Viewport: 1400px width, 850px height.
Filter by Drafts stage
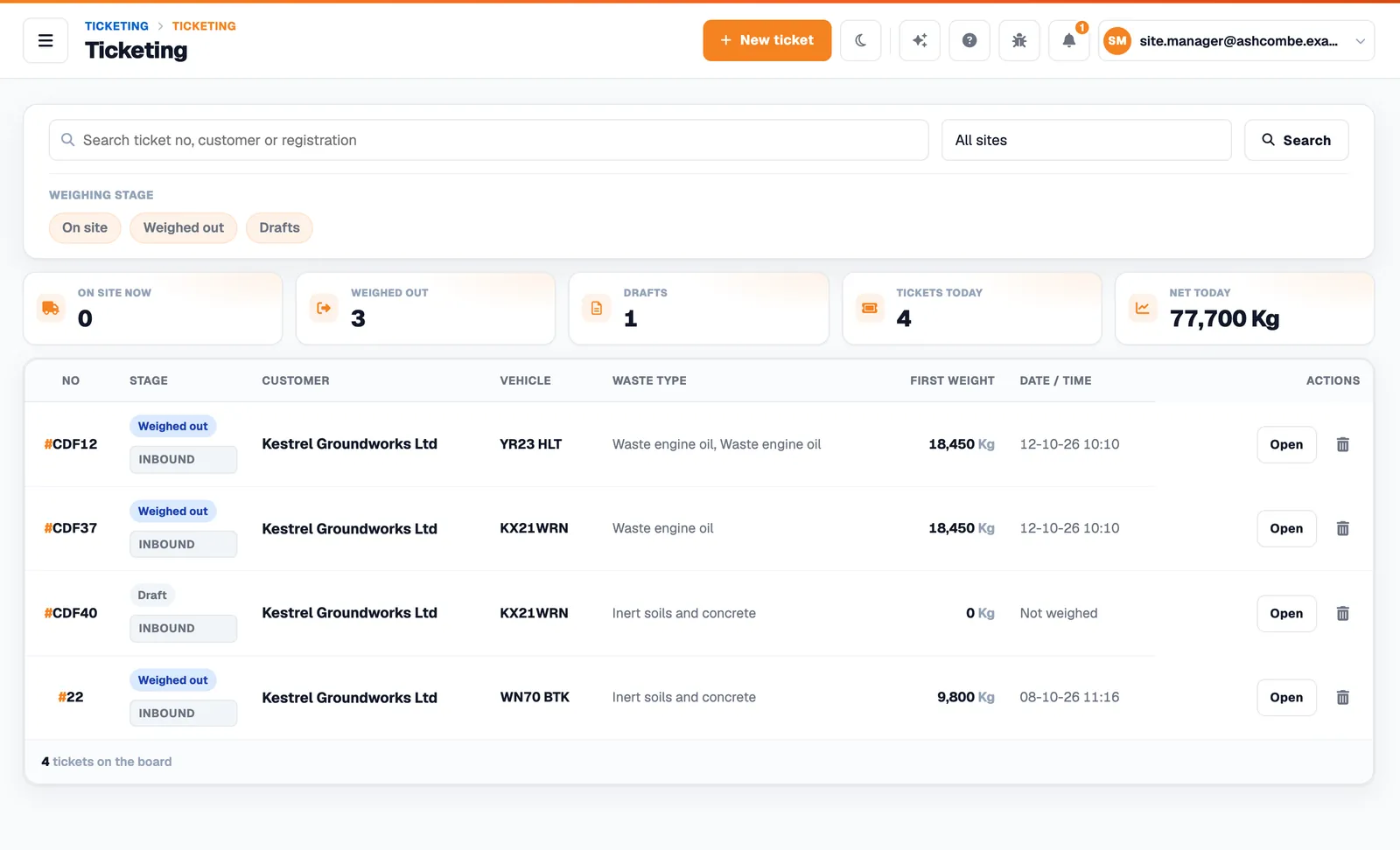(x=279, y=227)
